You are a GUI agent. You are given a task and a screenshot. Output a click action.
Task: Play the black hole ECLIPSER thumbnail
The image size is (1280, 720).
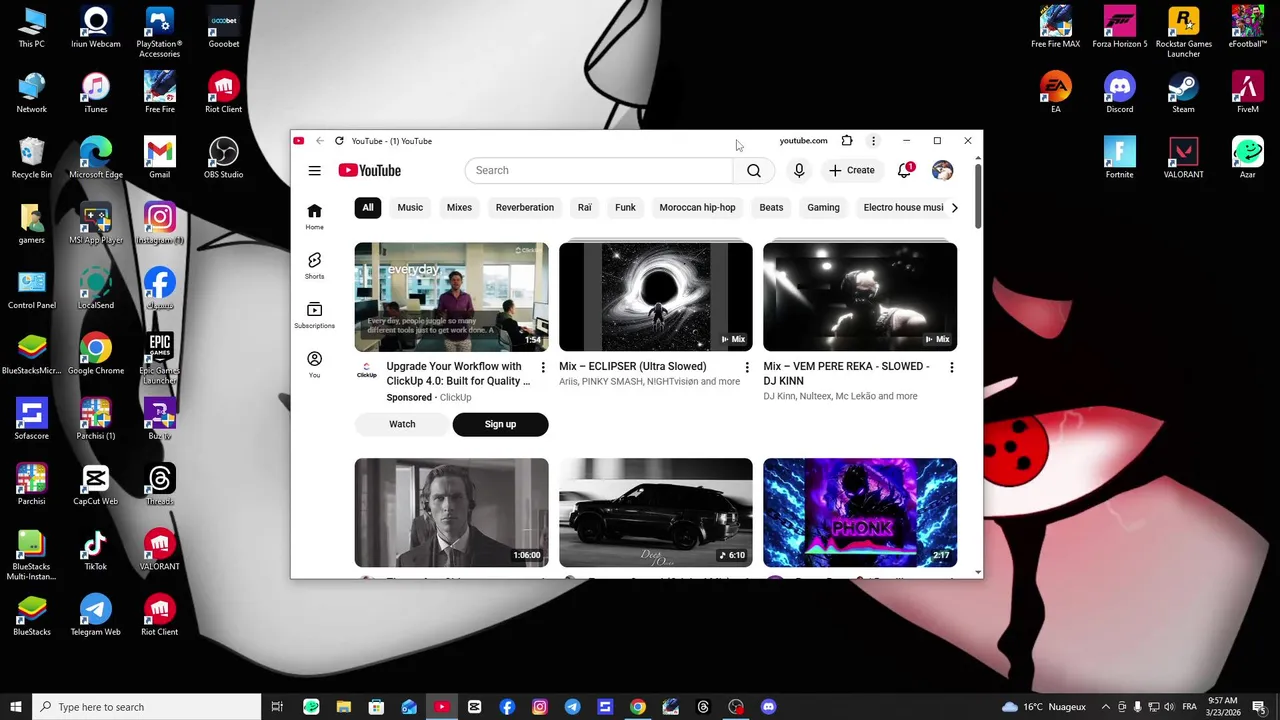pos(656,297)
